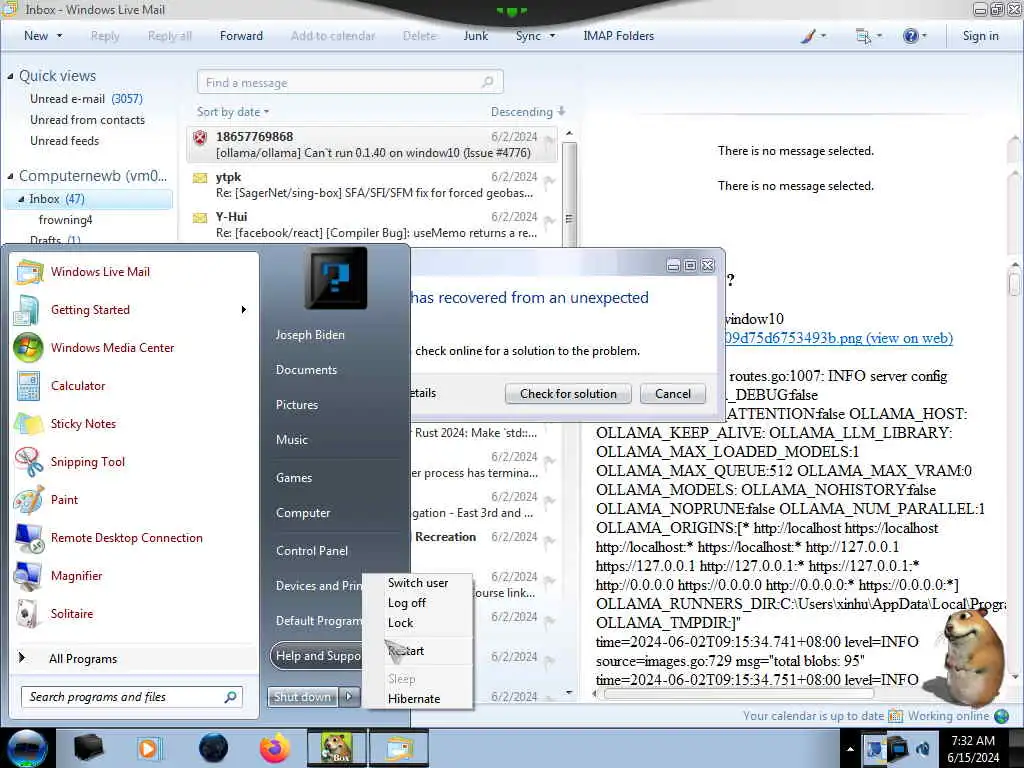The height and width of the screenshot is (768, 1024).
Task: Click the hamster Box taskbar button
Action: (x=336, y=748)
